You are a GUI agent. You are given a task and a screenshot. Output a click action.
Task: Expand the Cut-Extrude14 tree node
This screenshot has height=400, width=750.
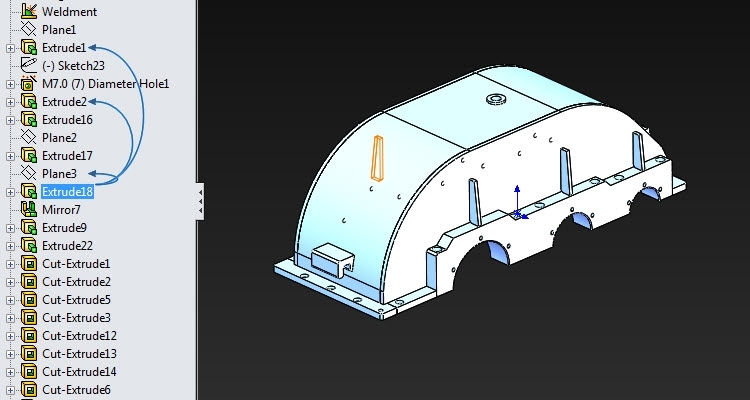coord(10,372)
